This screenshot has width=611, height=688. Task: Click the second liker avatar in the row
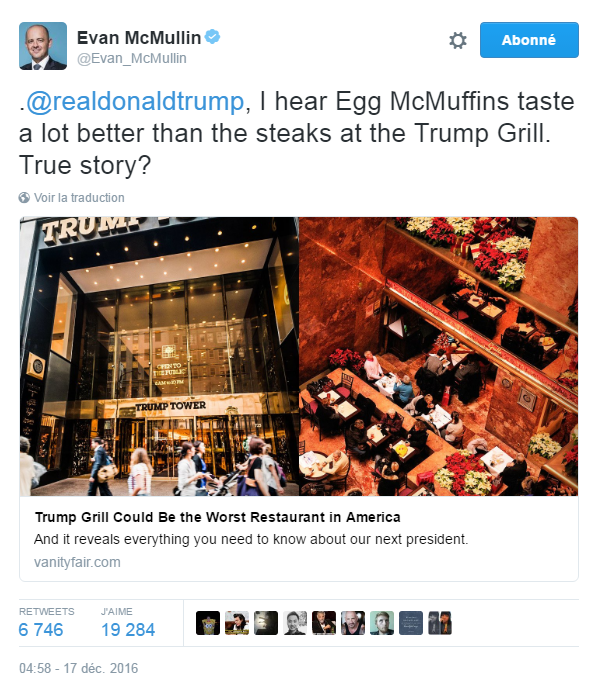pyautogui.click(x=237, y=623)
